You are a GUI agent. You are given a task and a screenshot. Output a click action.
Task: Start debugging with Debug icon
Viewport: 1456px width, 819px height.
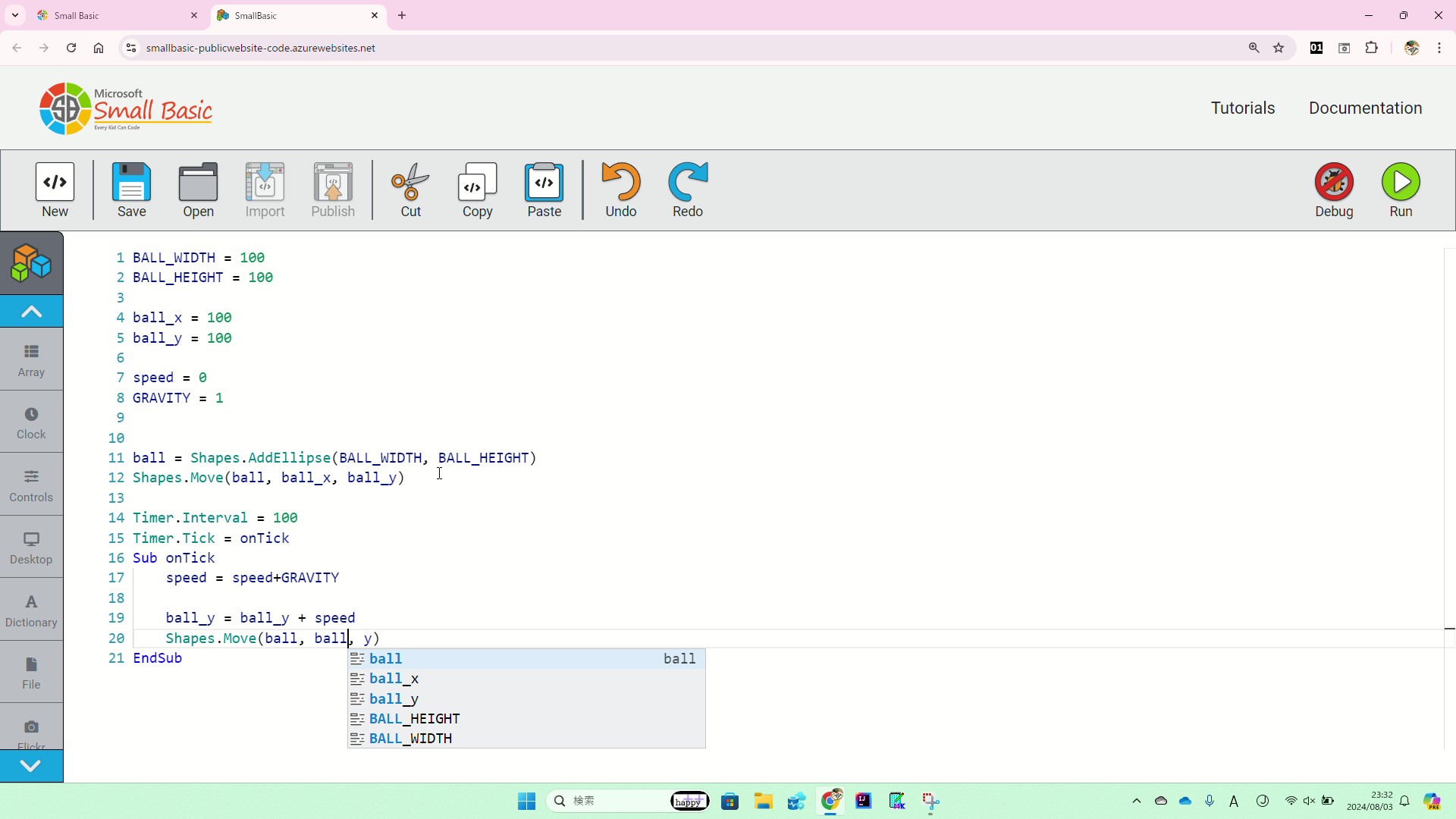pyautogui.click(x=1333, y=190)
